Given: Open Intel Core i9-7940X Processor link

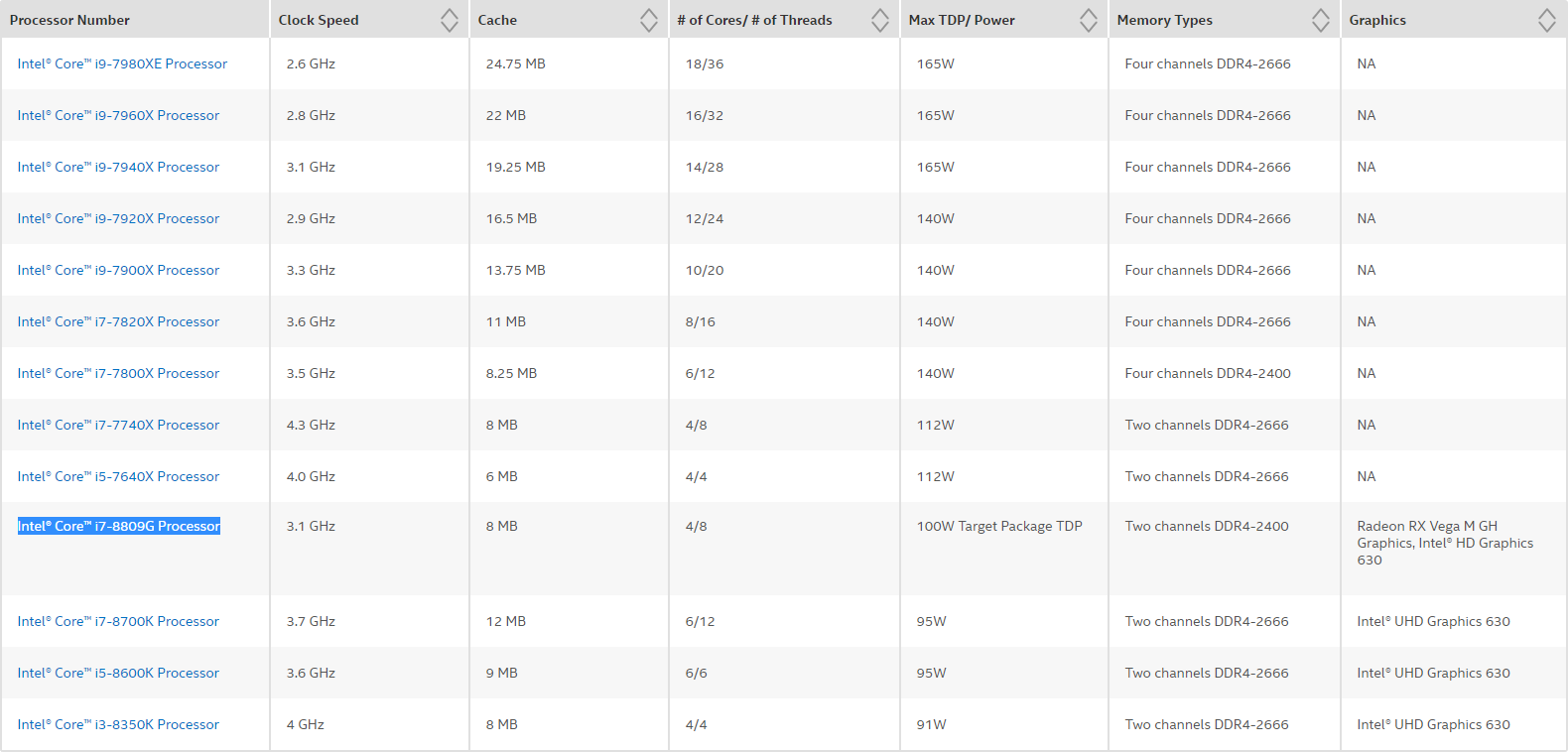Looking at the screenshot, I should pos(118,167).
